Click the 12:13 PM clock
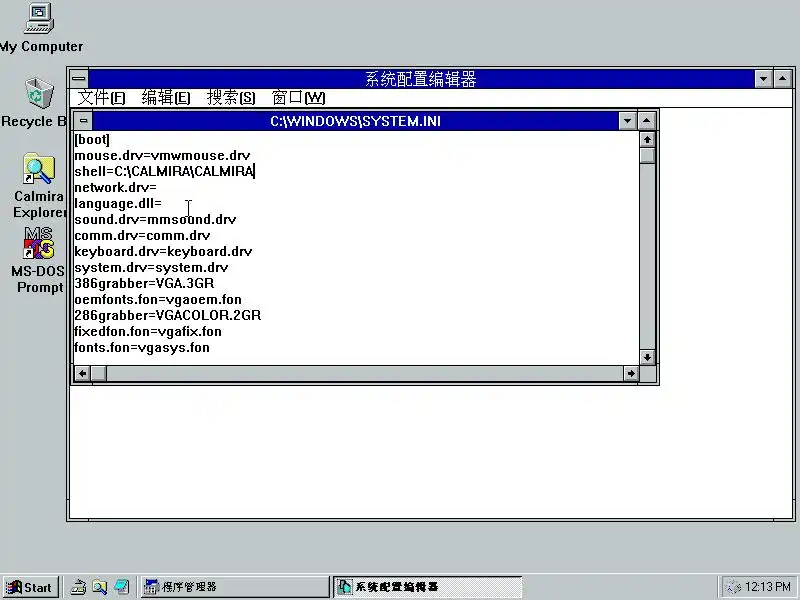The width and height of the screenshot is (800, 600). [767, 587]
